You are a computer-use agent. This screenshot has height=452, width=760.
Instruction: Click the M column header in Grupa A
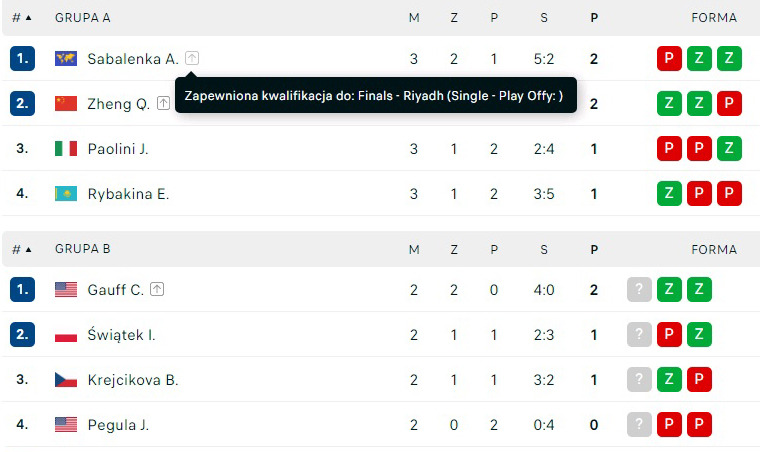[x=414, y=18]
